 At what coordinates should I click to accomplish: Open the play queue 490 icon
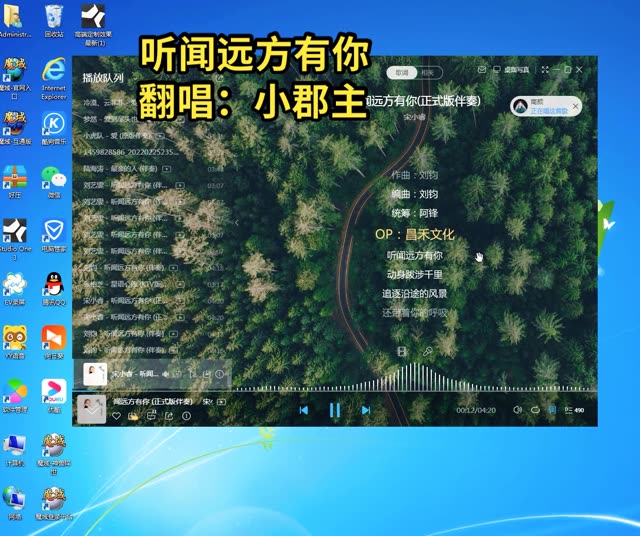[x=574, y=410]
